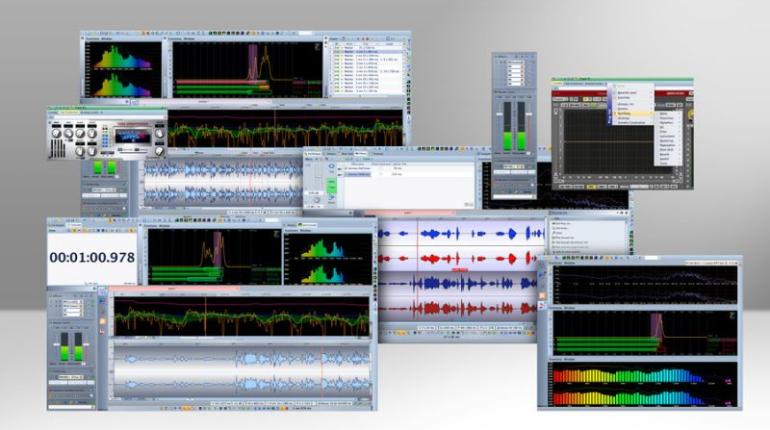This screenshot has width=770, height=430.
Task: Click the purple highlighted region in top loudness graph
Action: point(252,62)
